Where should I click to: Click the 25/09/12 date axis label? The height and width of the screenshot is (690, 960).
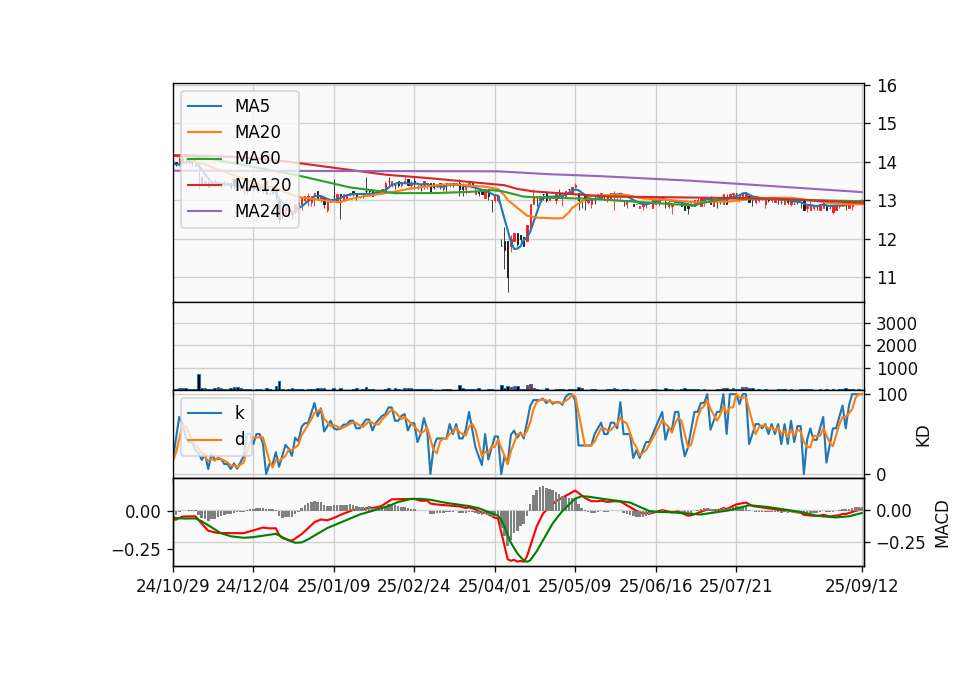(x=862, y=586)
